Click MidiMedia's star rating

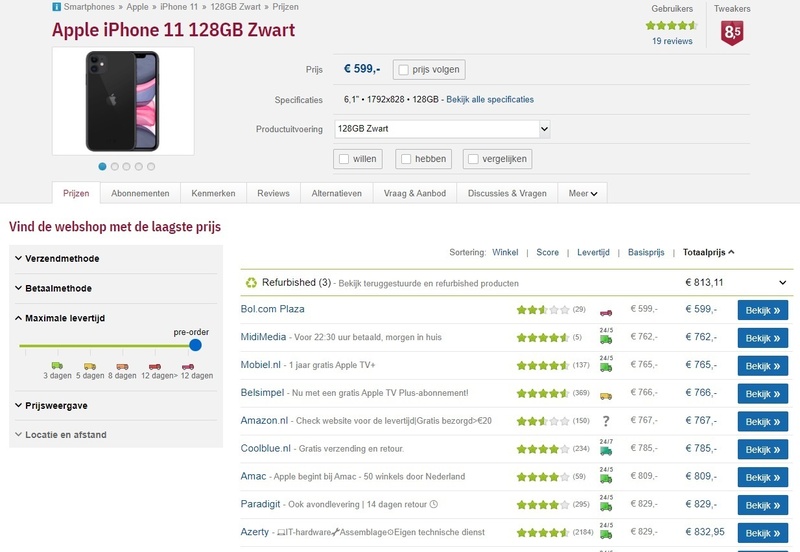pos(543,338)
